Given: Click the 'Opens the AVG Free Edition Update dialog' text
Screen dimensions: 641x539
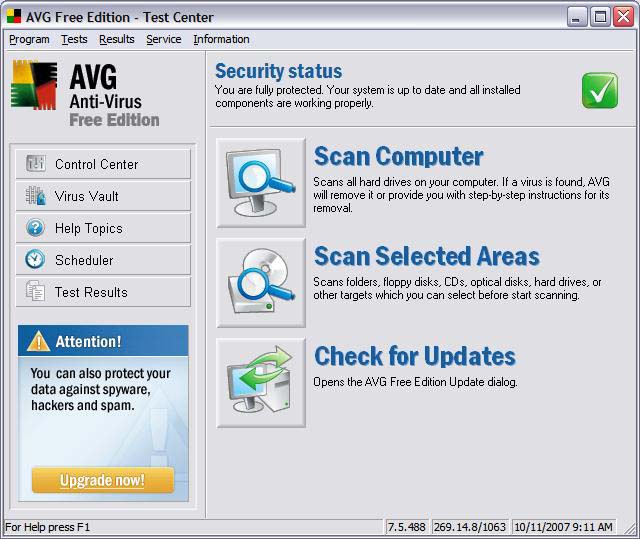Looking at the screenshot, I should tap(415, 382).
